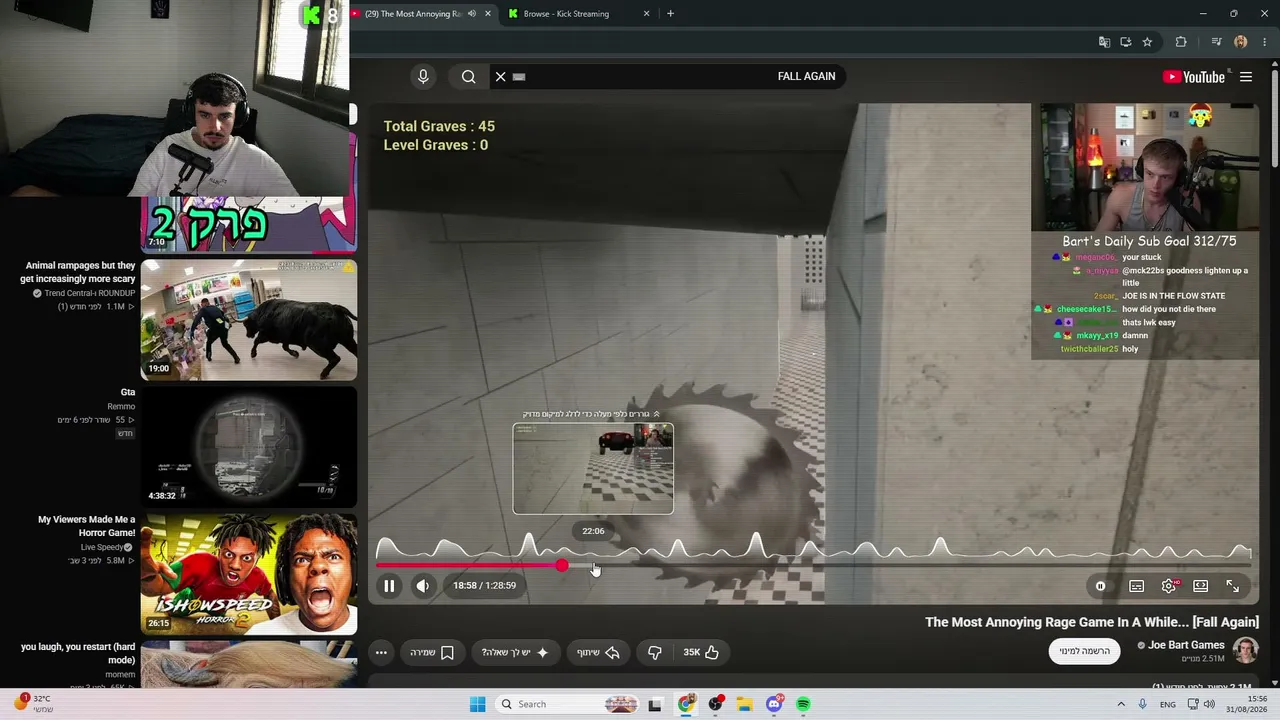Open more actions three-dot menu under video
The width and height of the screenshot is (1280, 720).
[381, 652]
